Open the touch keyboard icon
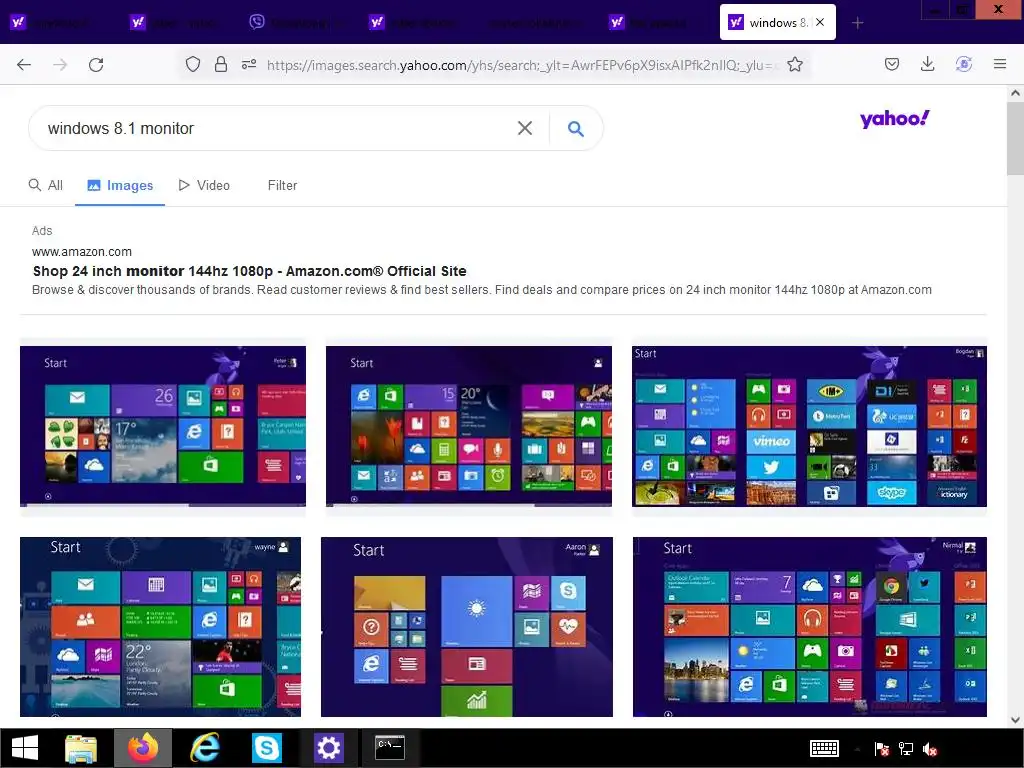This screenshot has width=1024, height=768. (824, 748)
